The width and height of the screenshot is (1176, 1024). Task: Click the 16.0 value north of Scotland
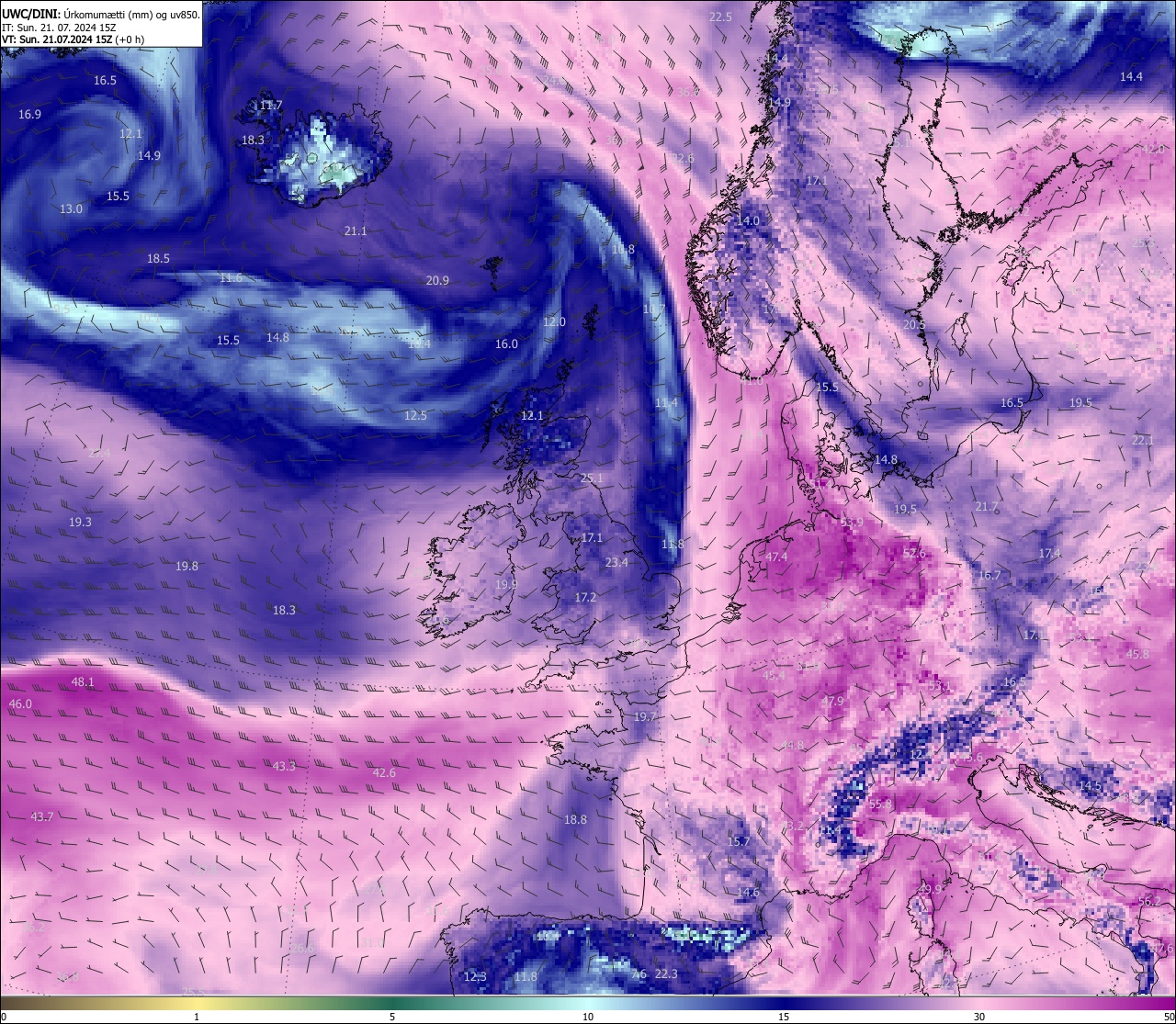(x=506, y=344)
